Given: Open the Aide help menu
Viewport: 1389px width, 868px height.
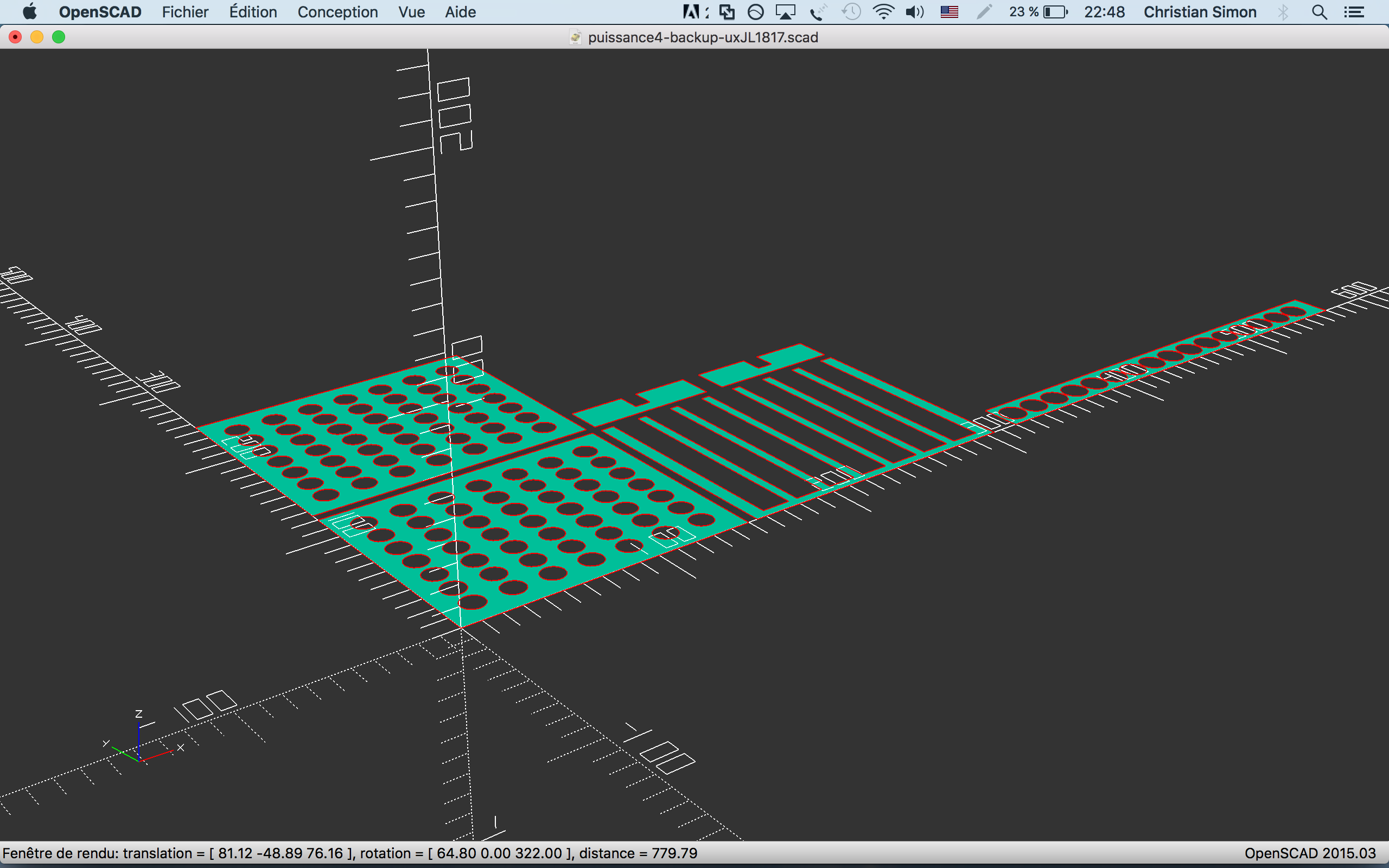Looking at the screenshot, I should point(460,12).
